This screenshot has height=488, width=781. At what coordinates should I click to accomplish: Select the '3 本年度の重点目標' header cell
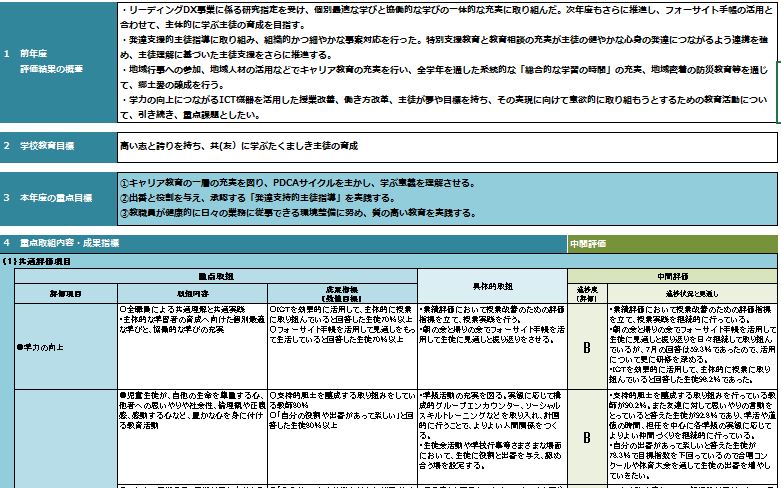tap(55, 198)
